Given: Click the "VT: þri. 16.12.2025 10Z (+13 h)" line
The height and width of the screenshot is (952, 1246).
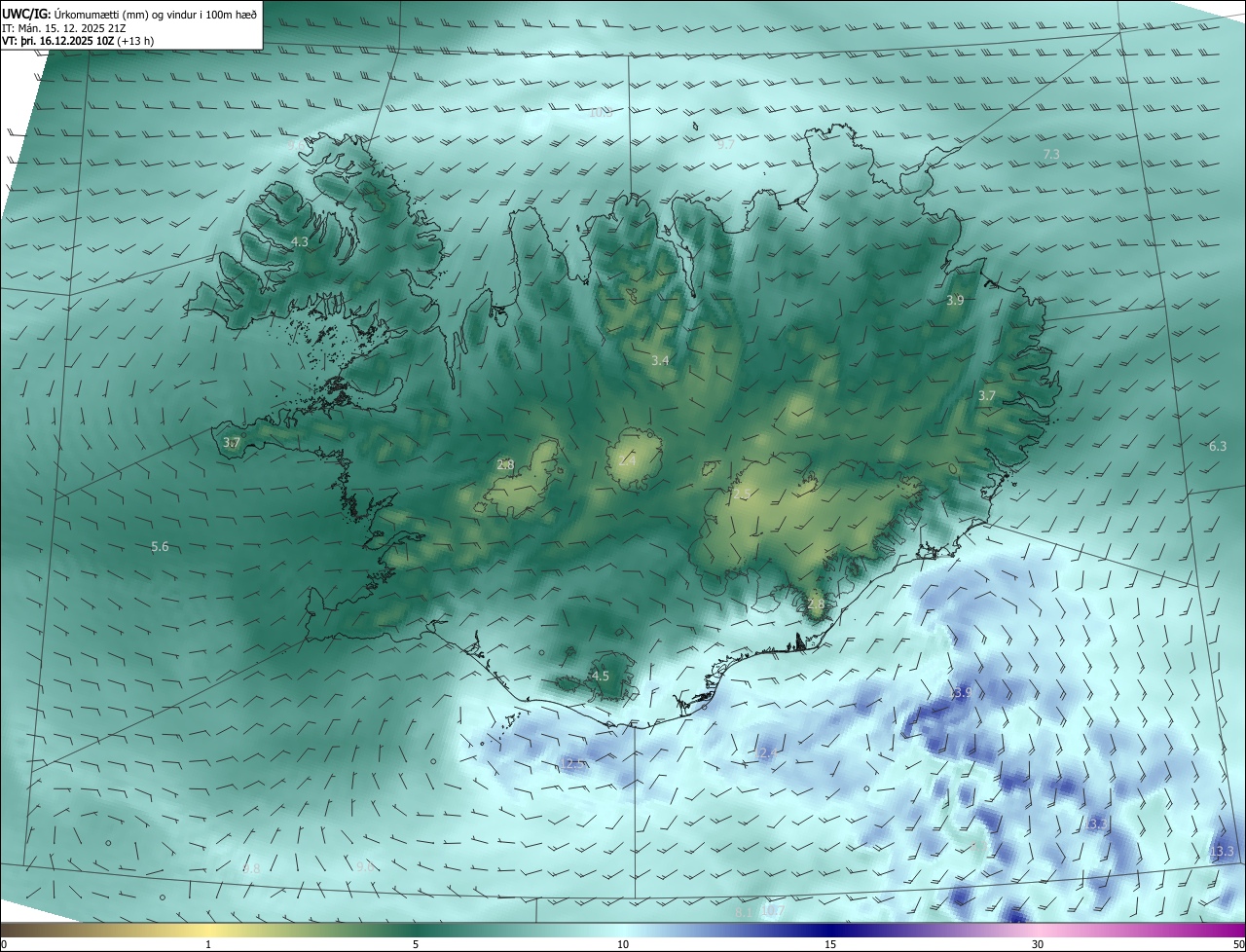Looking at the screenshot, I should (x=77, y=41).
